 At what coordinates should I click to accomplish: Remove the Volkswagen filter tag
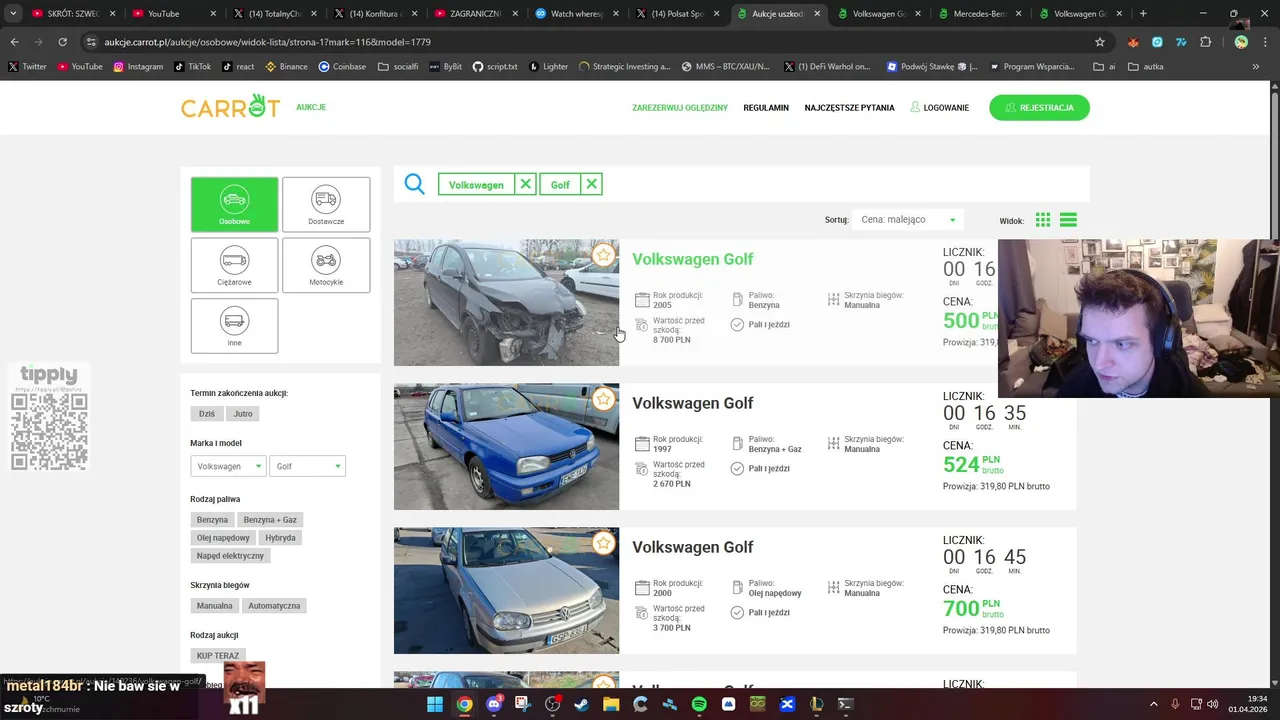[x=525, y=184]
